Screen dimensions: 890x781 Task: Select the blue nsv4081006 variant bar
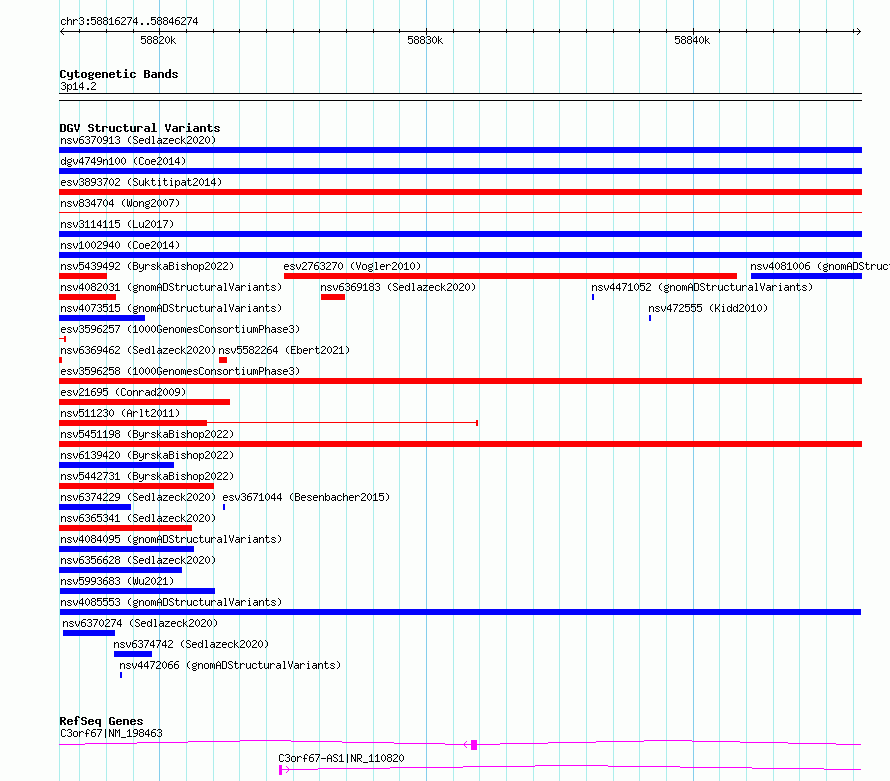point(806,276)
